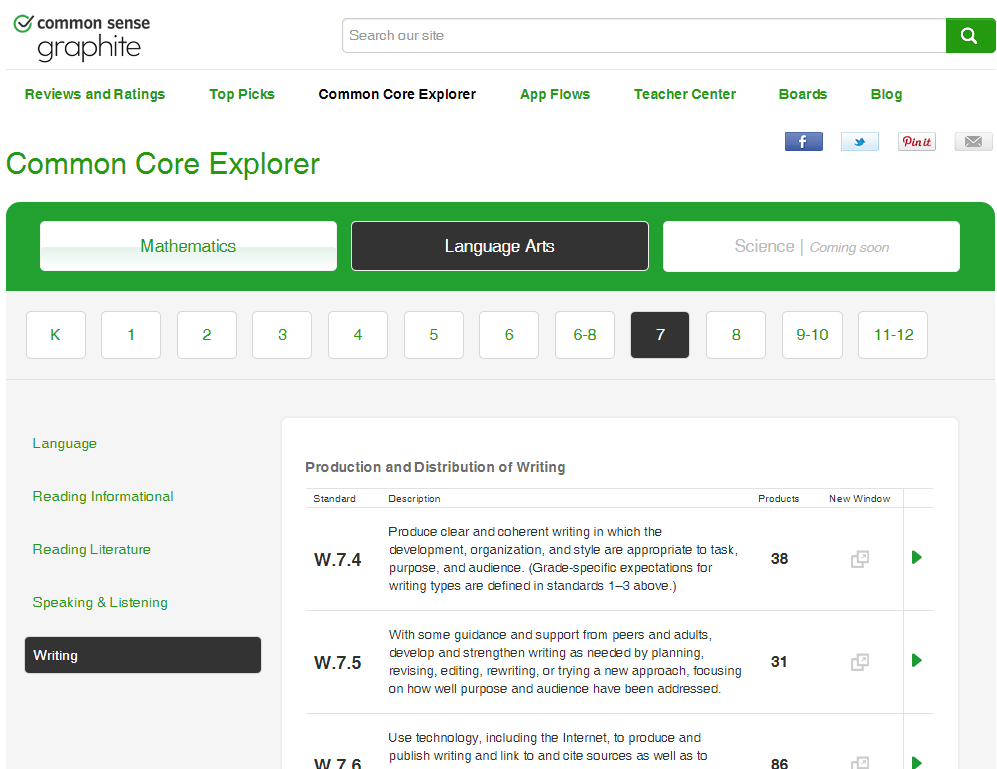
Task: Click standard code W.7.6
Action: coord(338,763)
